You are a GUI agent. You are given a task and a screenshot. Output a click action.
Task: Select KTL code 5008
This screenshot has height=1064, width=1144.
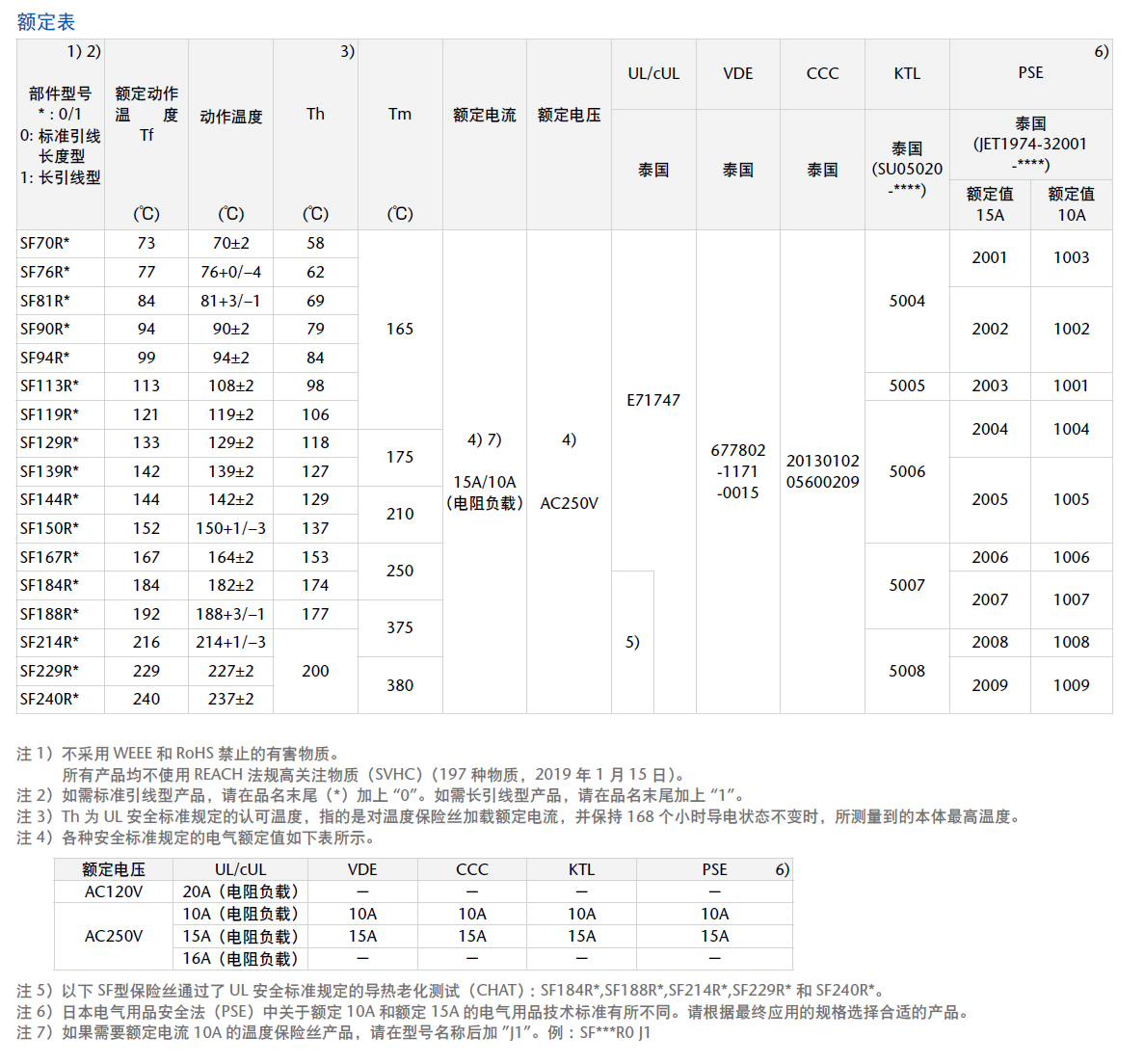[x=907, y=671]
